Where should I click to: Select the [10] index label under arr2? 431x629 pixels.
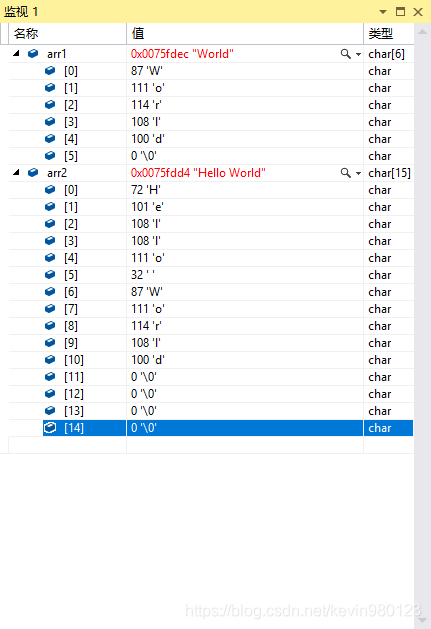point(74,360)
